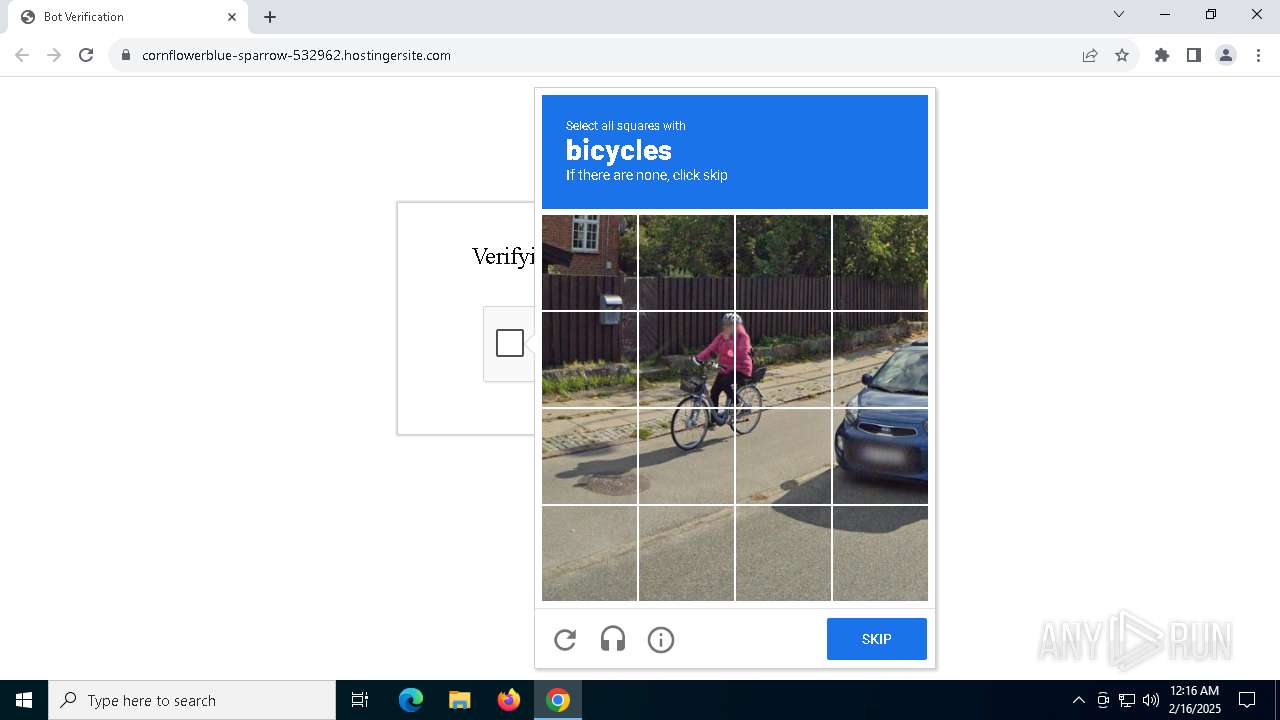Viewport: 1280px width, 720px height.
Task: Click the share page icon
Action: tap(1090, 55)
